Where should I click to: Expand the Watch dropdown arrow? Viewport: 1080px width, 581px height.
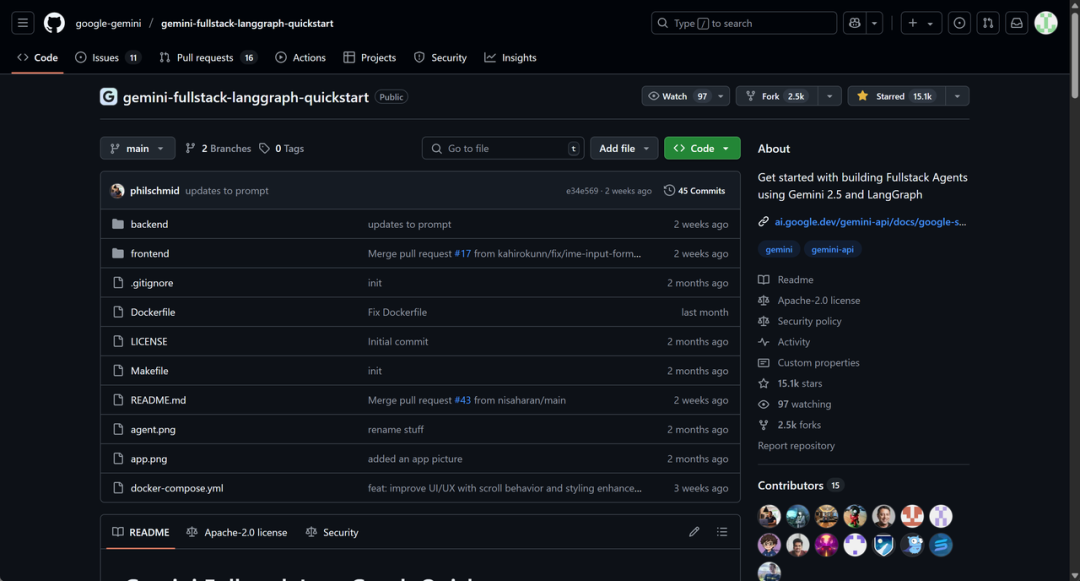point(721,96)
